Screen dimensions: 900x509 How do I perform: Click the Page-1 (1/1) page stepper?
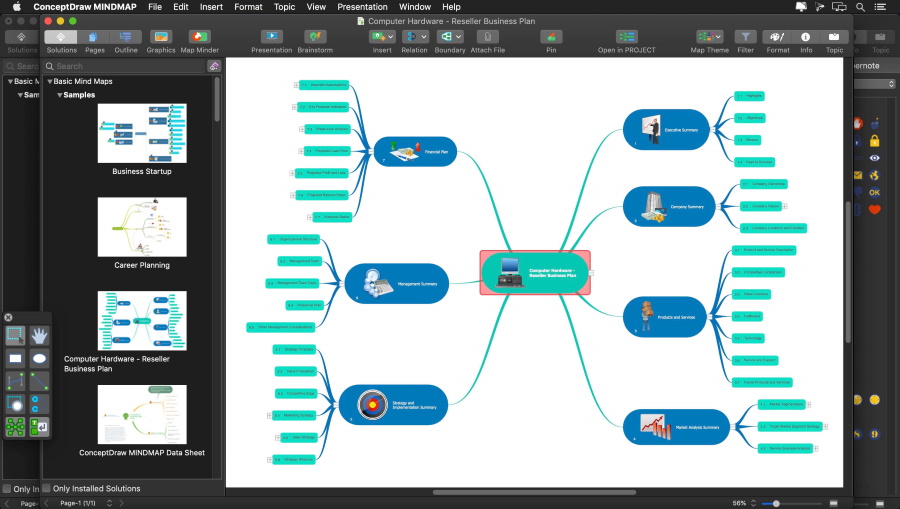point(109,503)
